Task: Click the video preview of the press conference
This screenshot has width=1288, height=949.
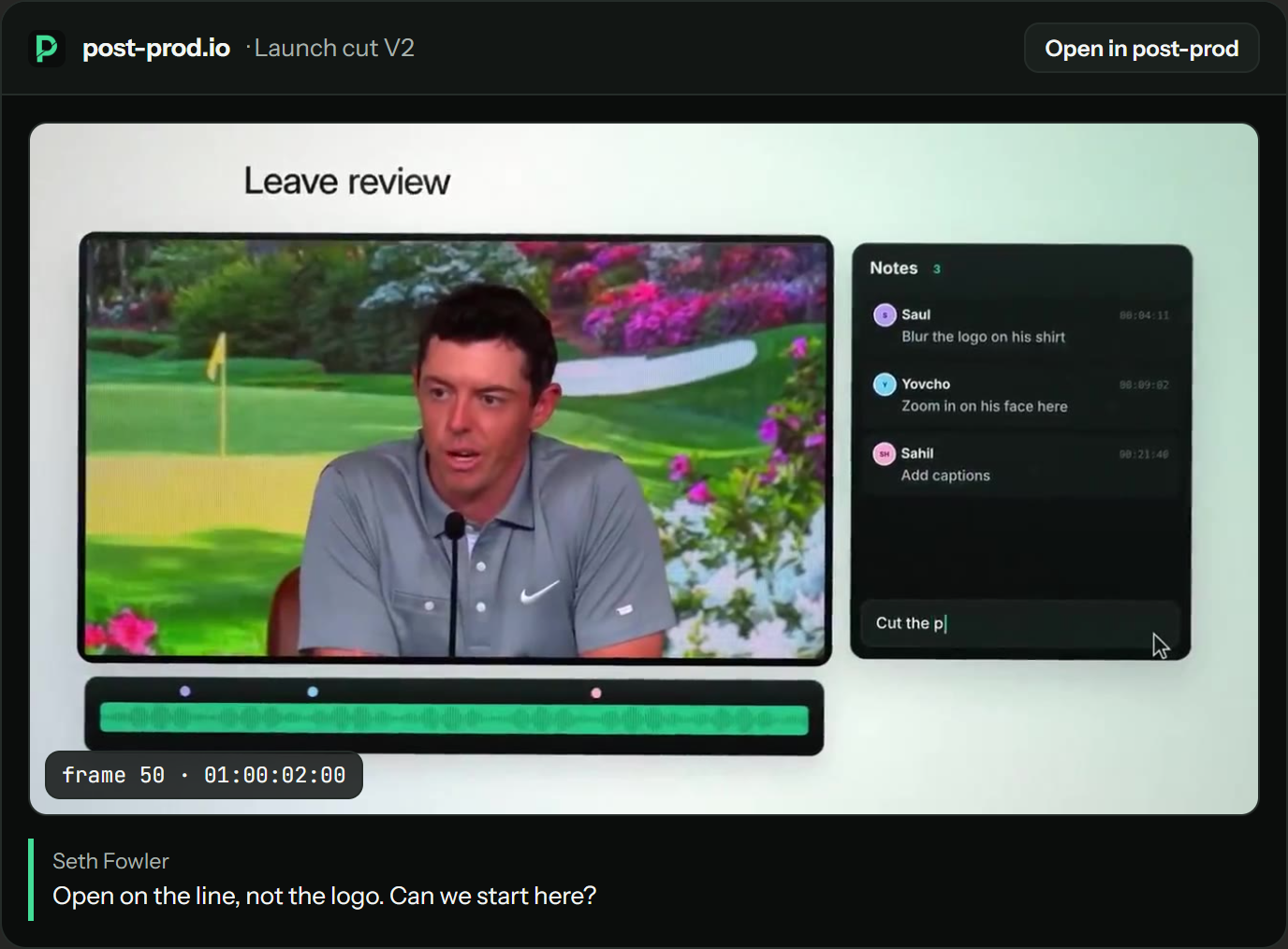Action: tap(456, 449)
